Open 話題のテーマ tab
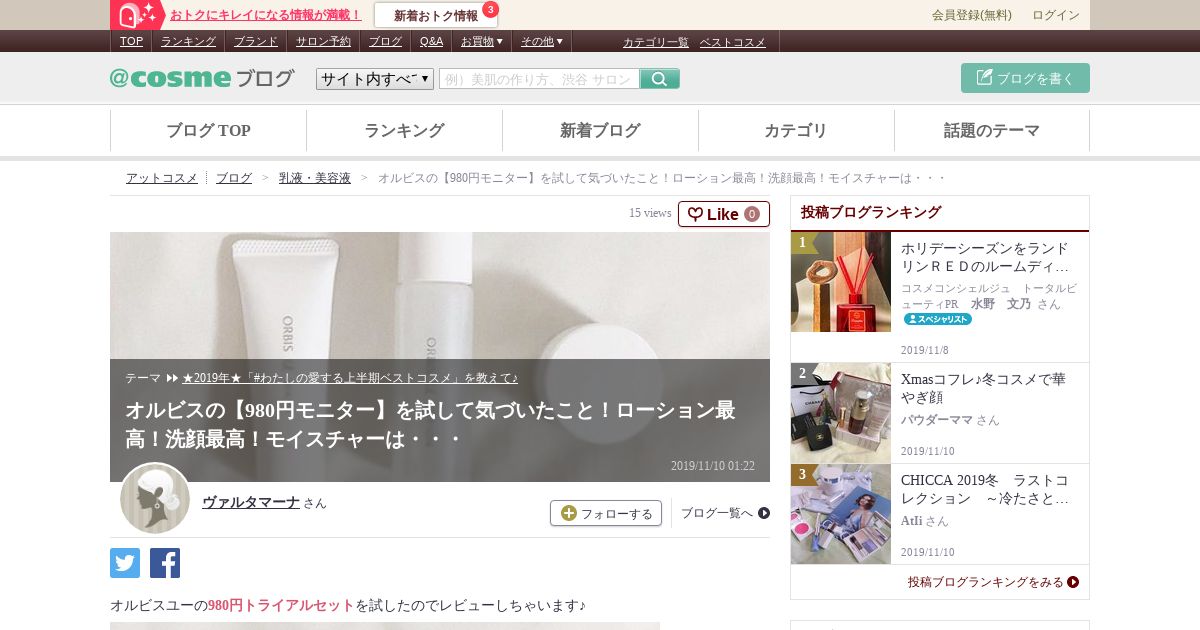 [992, 131]
